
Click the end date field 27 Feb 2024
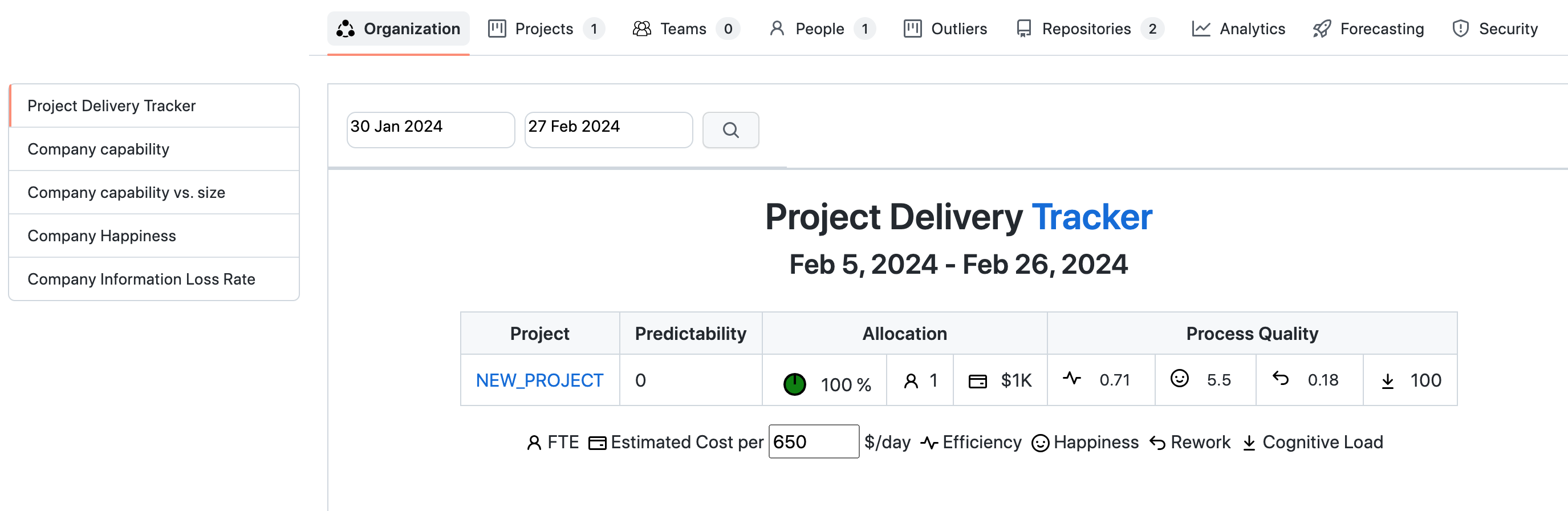pos(608,129)
